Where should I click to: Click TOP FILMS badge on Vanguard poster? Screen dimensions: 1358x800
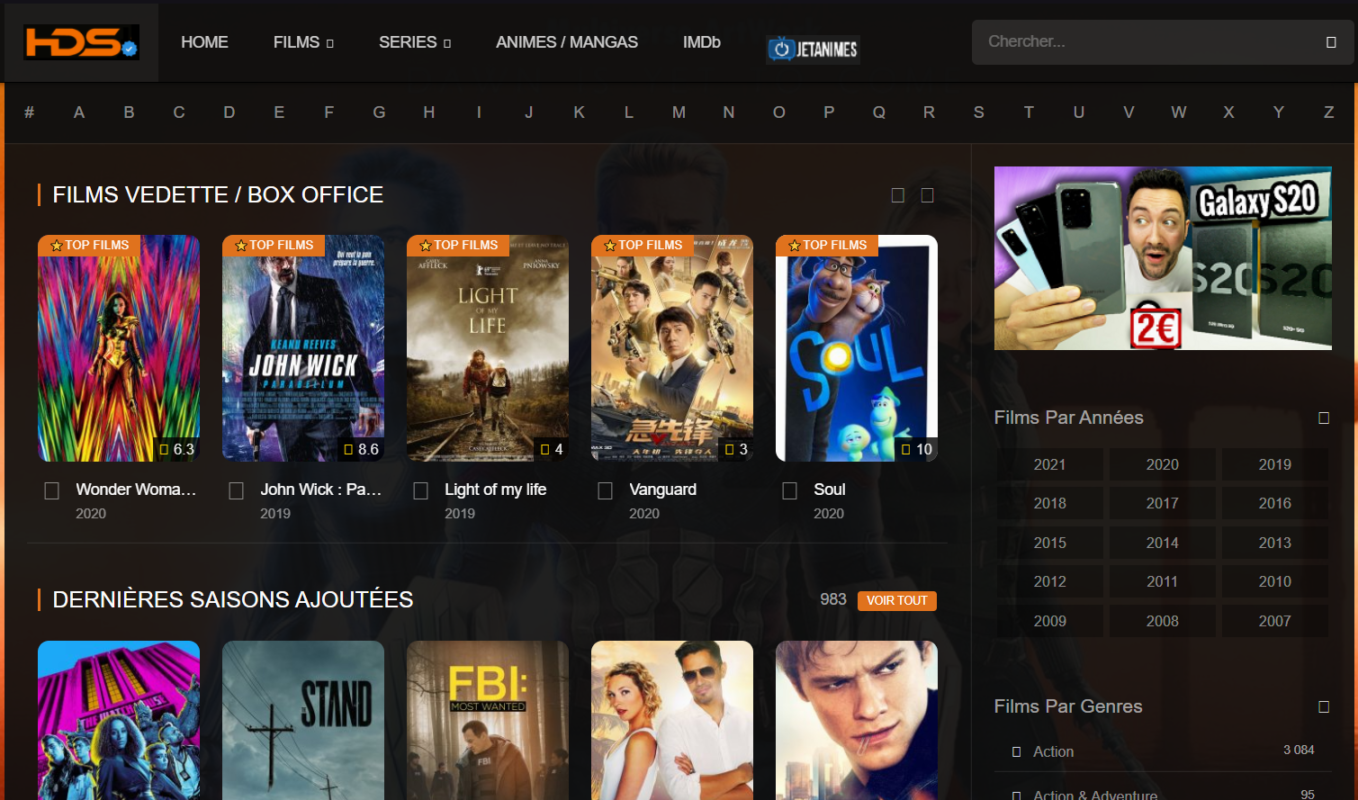pos(643,245)
